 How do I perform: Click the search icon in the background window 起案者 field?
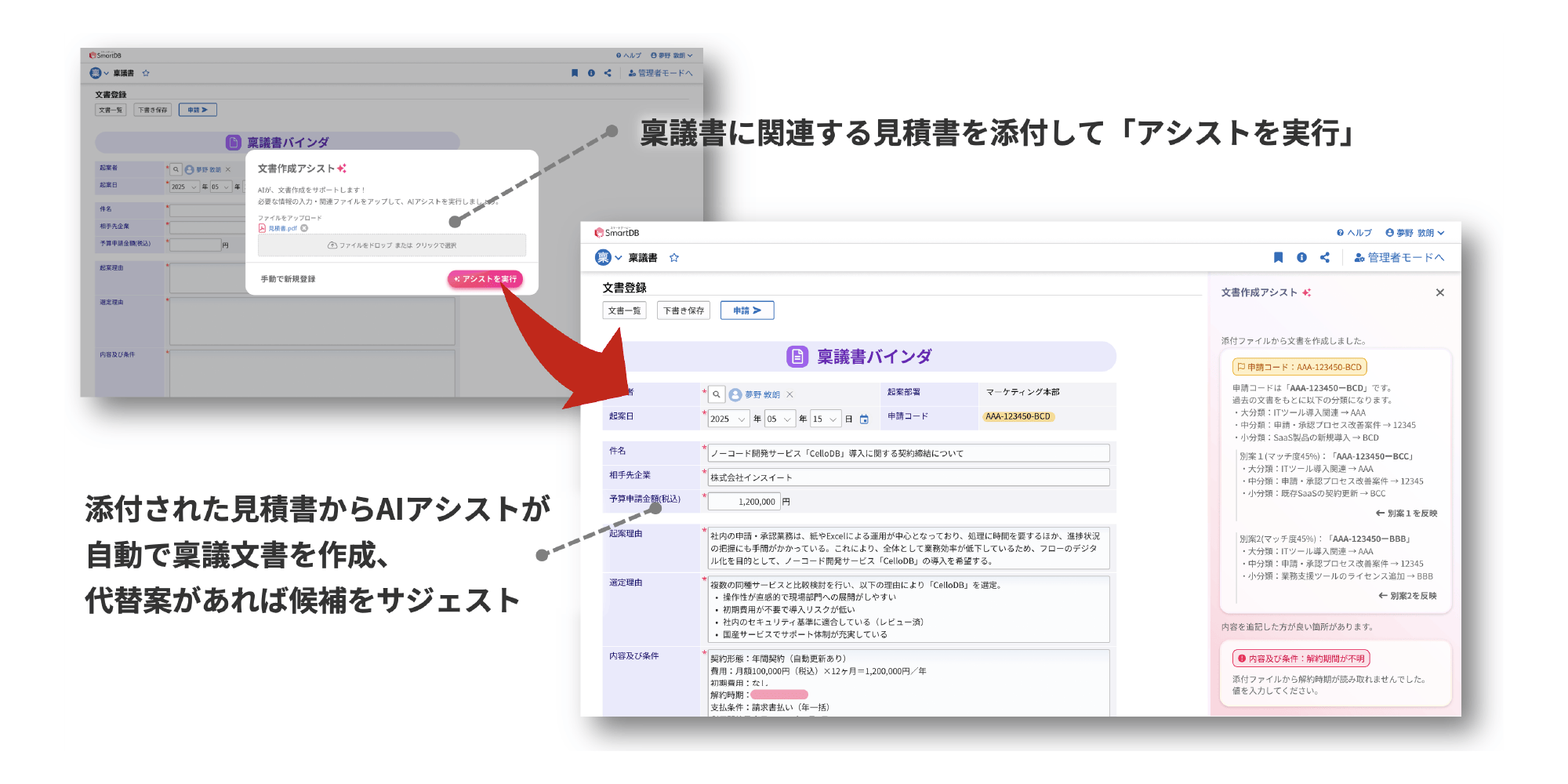click(176, 169)
